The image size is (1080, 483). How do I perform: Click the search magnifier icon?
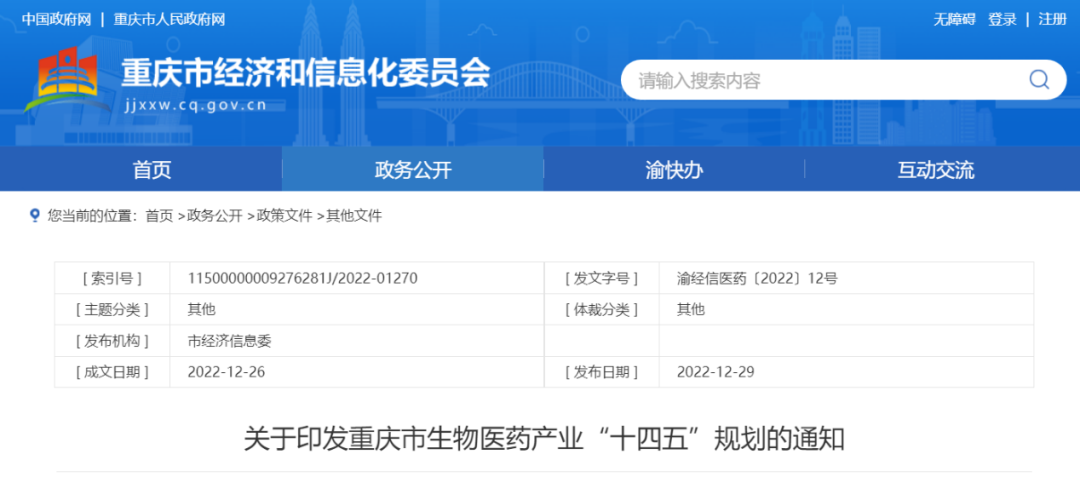1039,80
